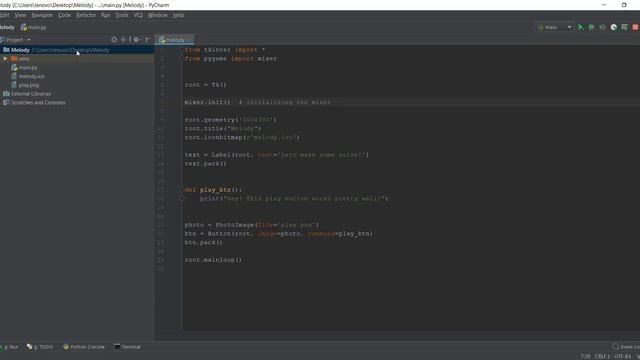This screenshot has width=640, height=360.
Task: Click the from pygame import mixer line
Action: tap(231, 59)
